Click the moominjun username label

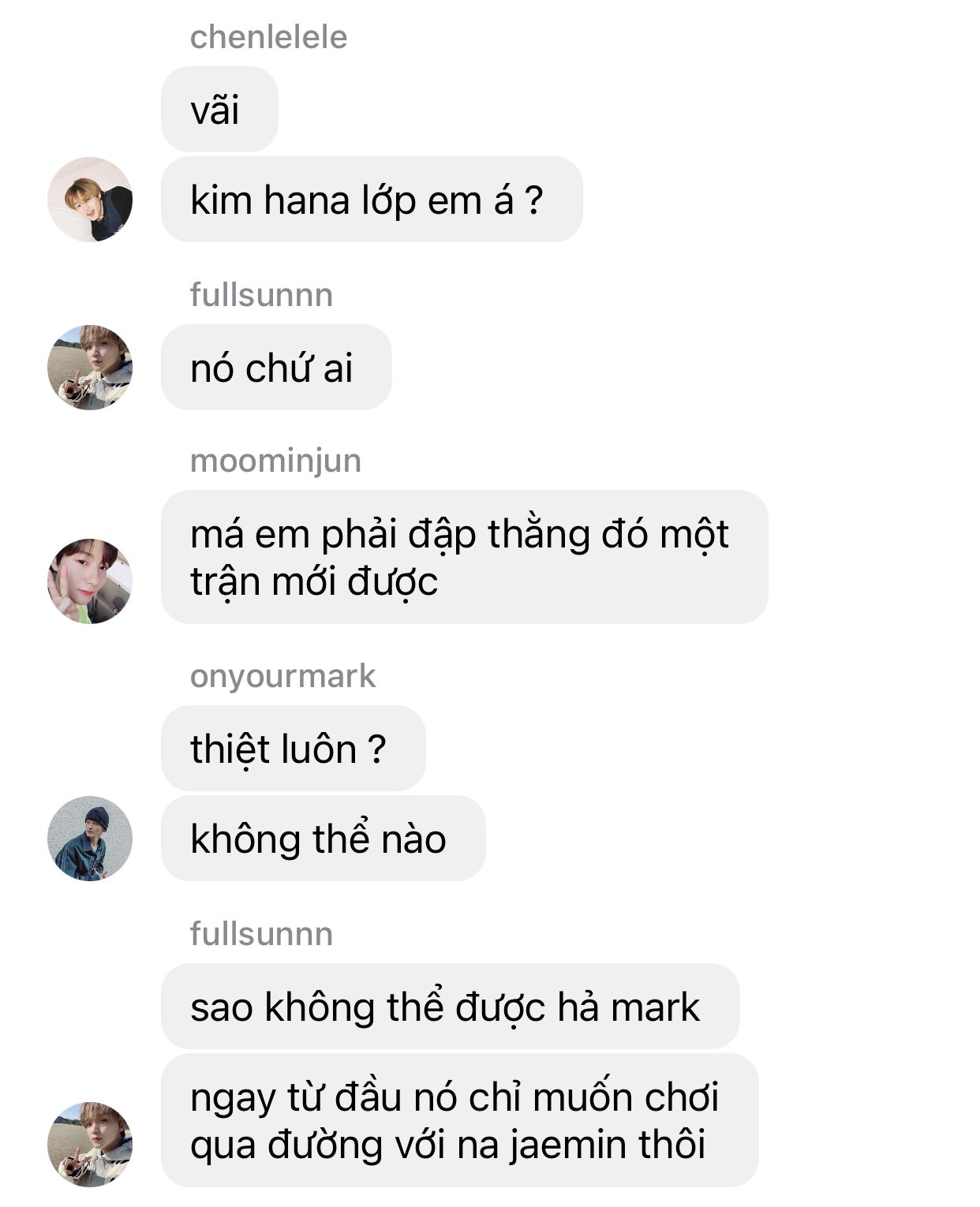[x=275, y=461]
